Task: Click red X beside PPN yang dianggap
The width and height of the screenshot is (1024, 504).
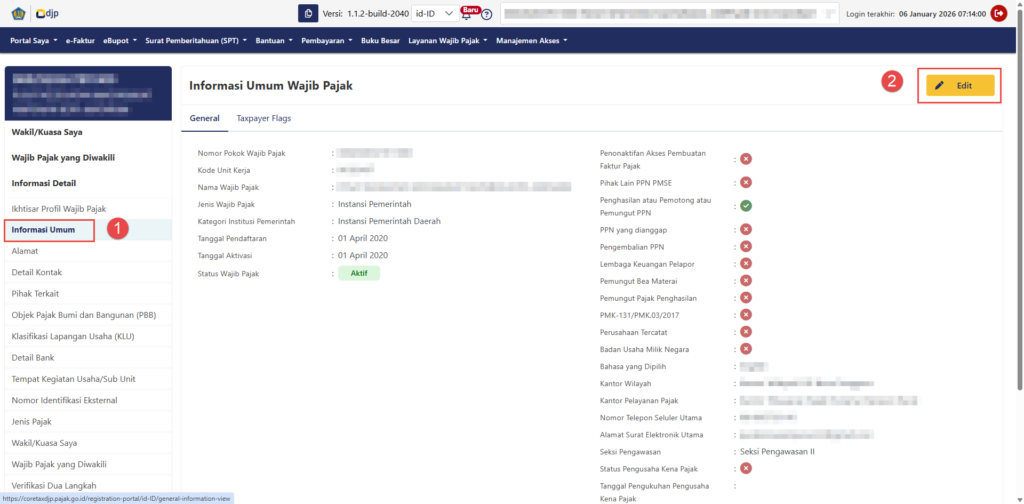Action: tap(746, 230)
